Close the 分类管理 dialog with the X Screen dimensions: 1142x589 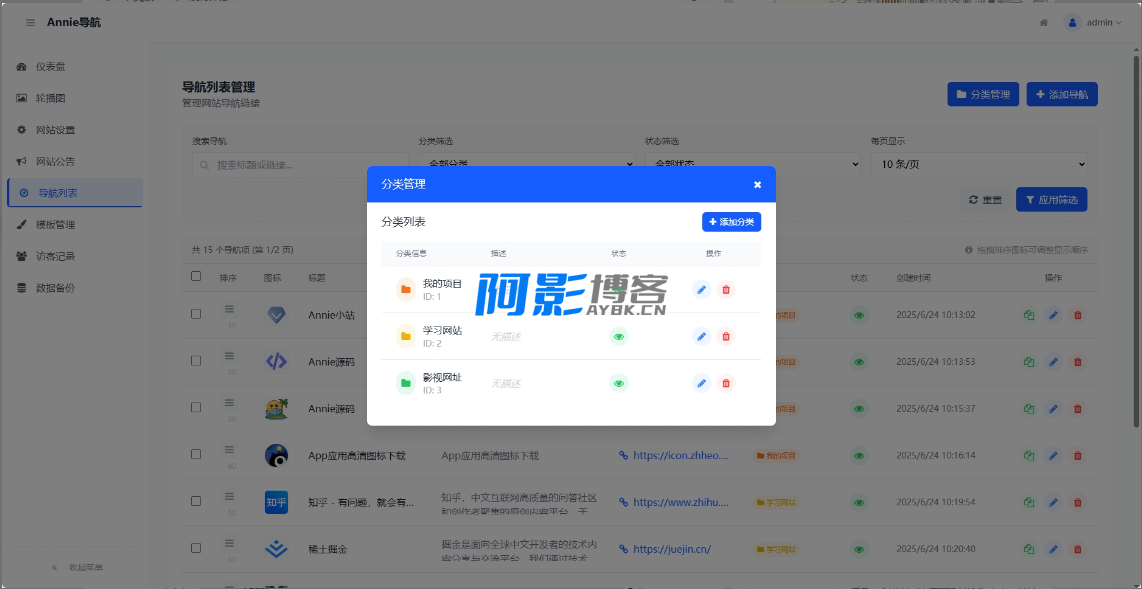point(757,185)
